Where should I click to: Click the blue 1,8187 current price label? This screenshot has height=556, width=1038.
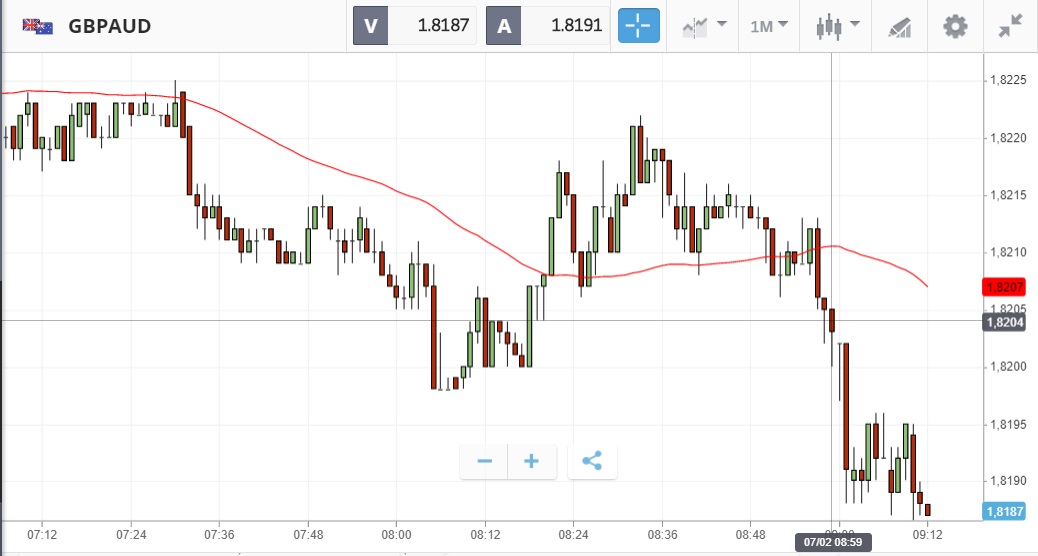pos(1002,511)
